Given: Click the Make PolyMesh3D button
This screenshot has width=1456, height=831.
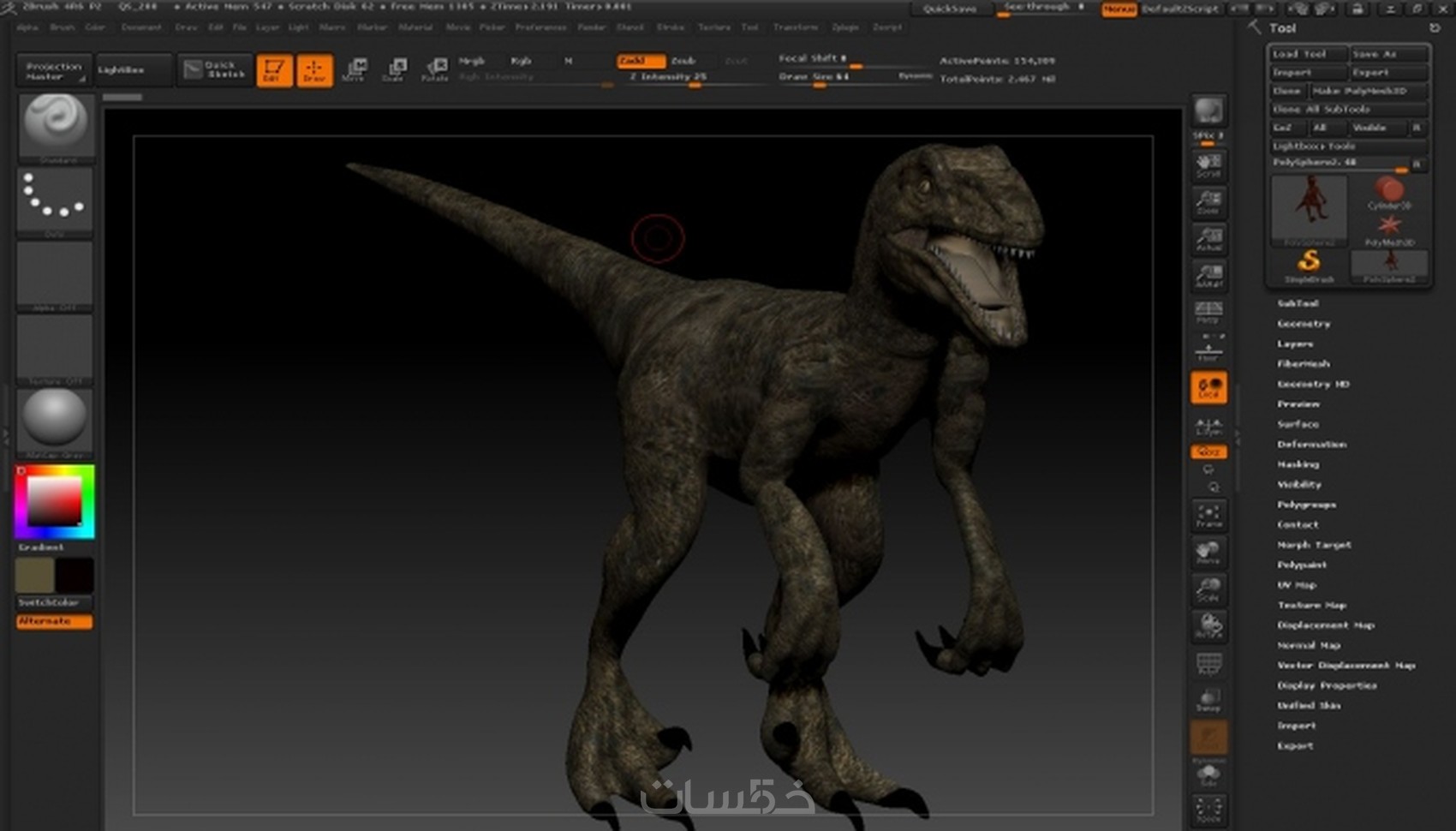Looking at the screenshot, I should [x=1368, y=91].
